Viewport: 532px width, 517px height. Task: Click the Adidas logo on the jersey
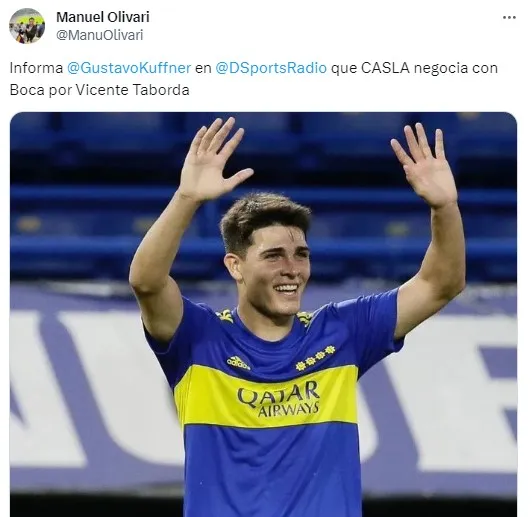[x=238, y=363]
